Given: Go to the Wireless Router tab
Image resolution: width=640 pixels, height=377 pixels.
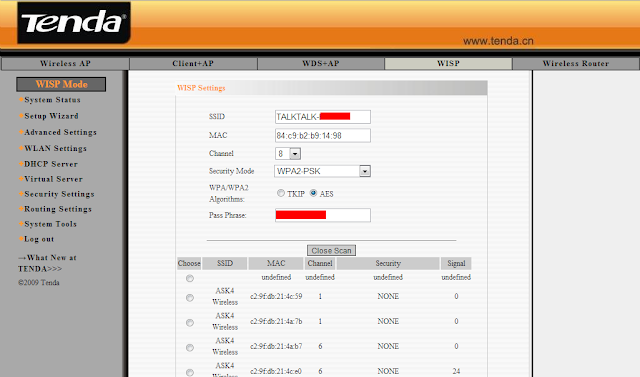Looking at the screenshot, I should (576, 64).
